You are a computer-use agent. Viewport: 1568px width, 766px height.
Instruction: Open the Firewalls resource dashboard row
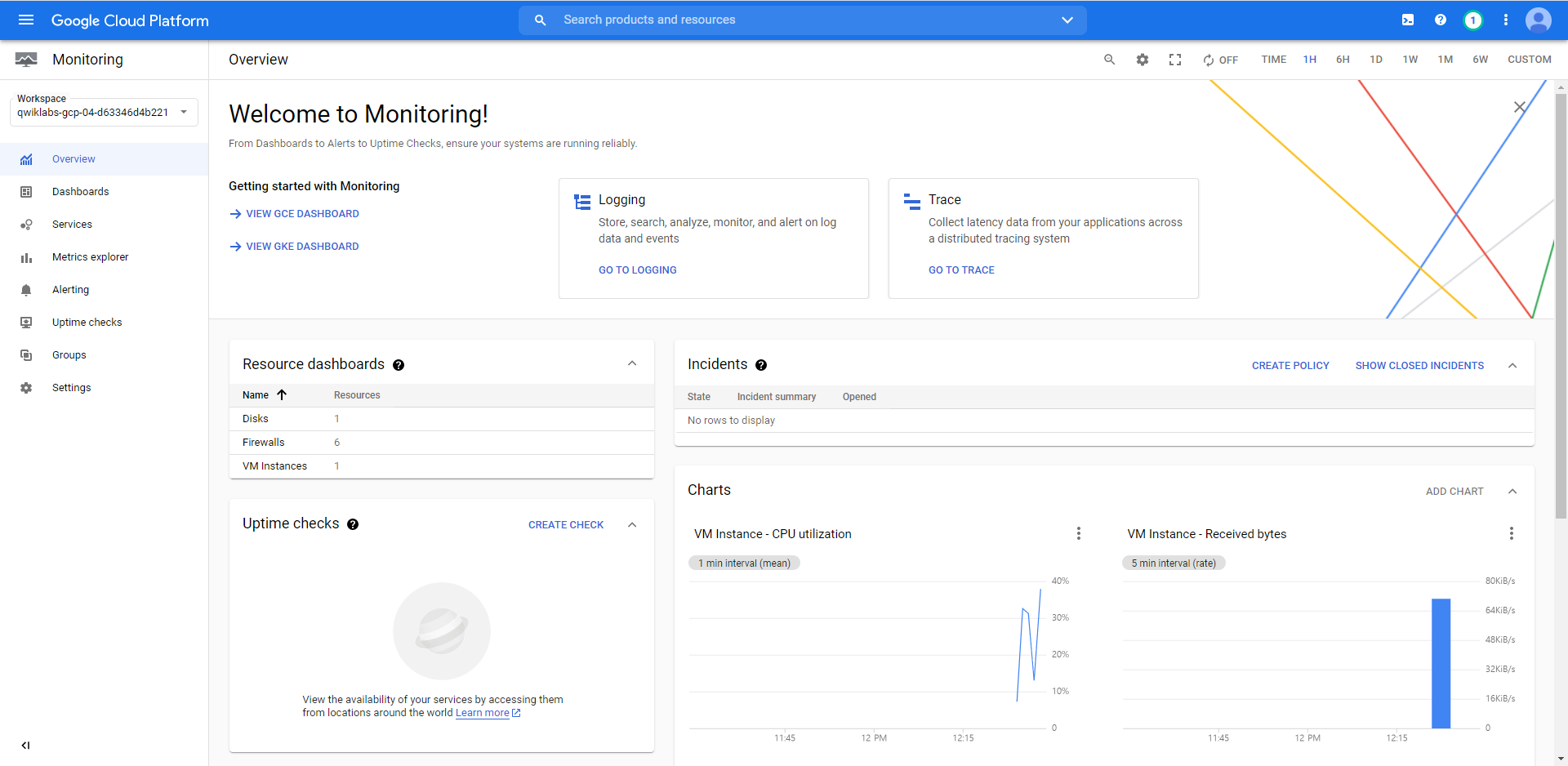pyautogui.click(x=442, y=443)
